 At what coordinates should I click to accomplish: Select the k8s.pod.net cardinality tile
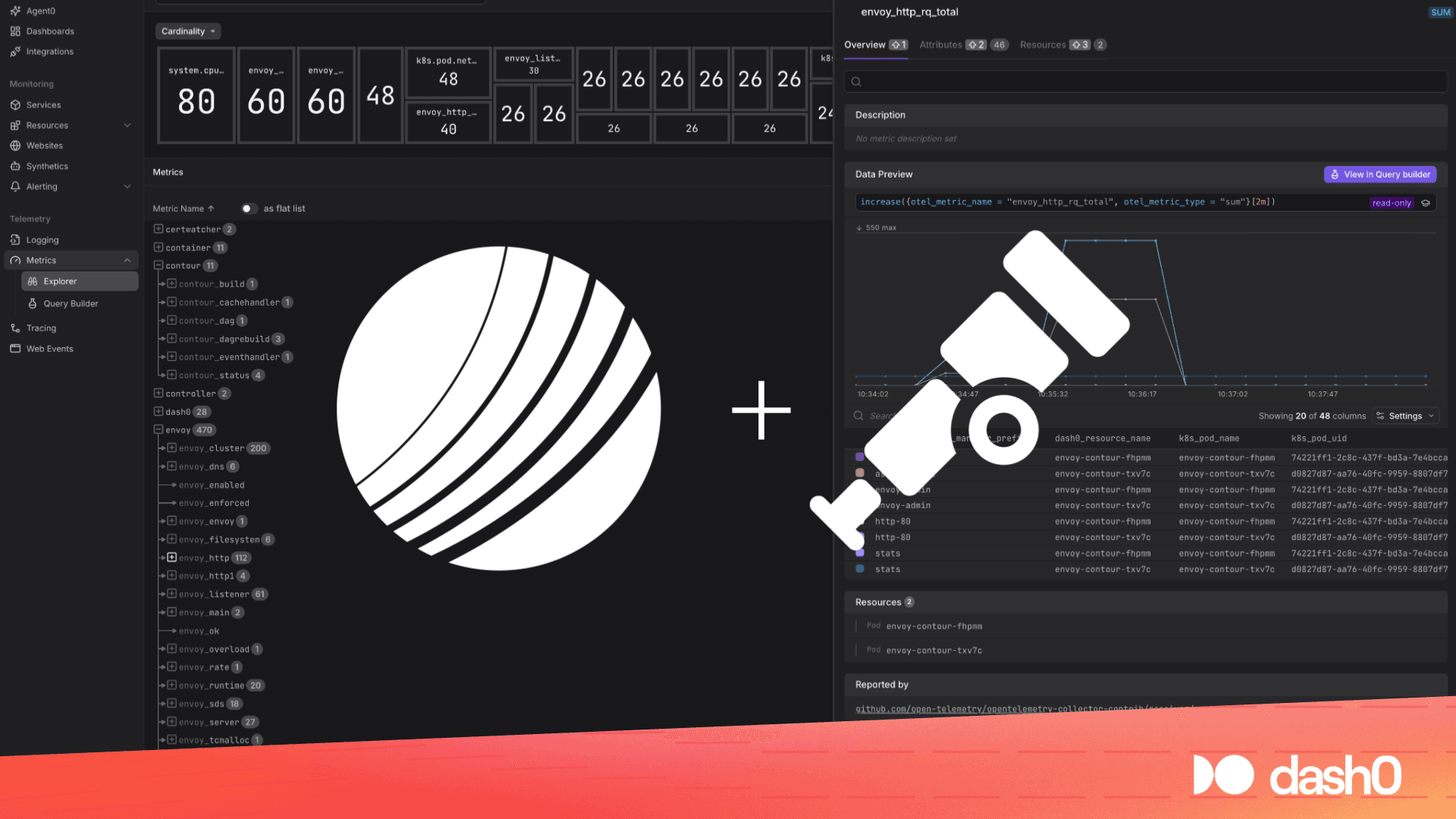click(448, 73)
